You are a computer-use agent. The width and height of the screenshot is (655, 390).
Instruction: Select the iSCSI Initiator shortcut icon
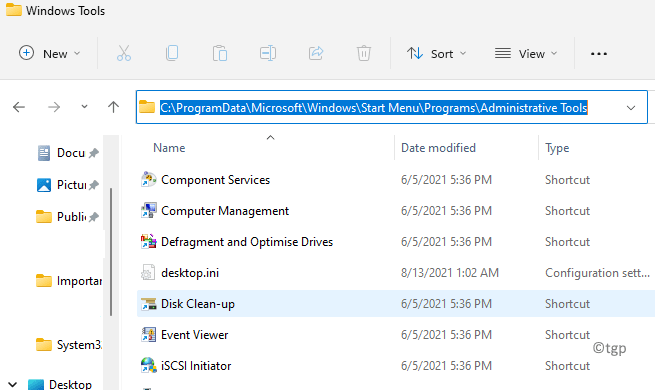148,365
